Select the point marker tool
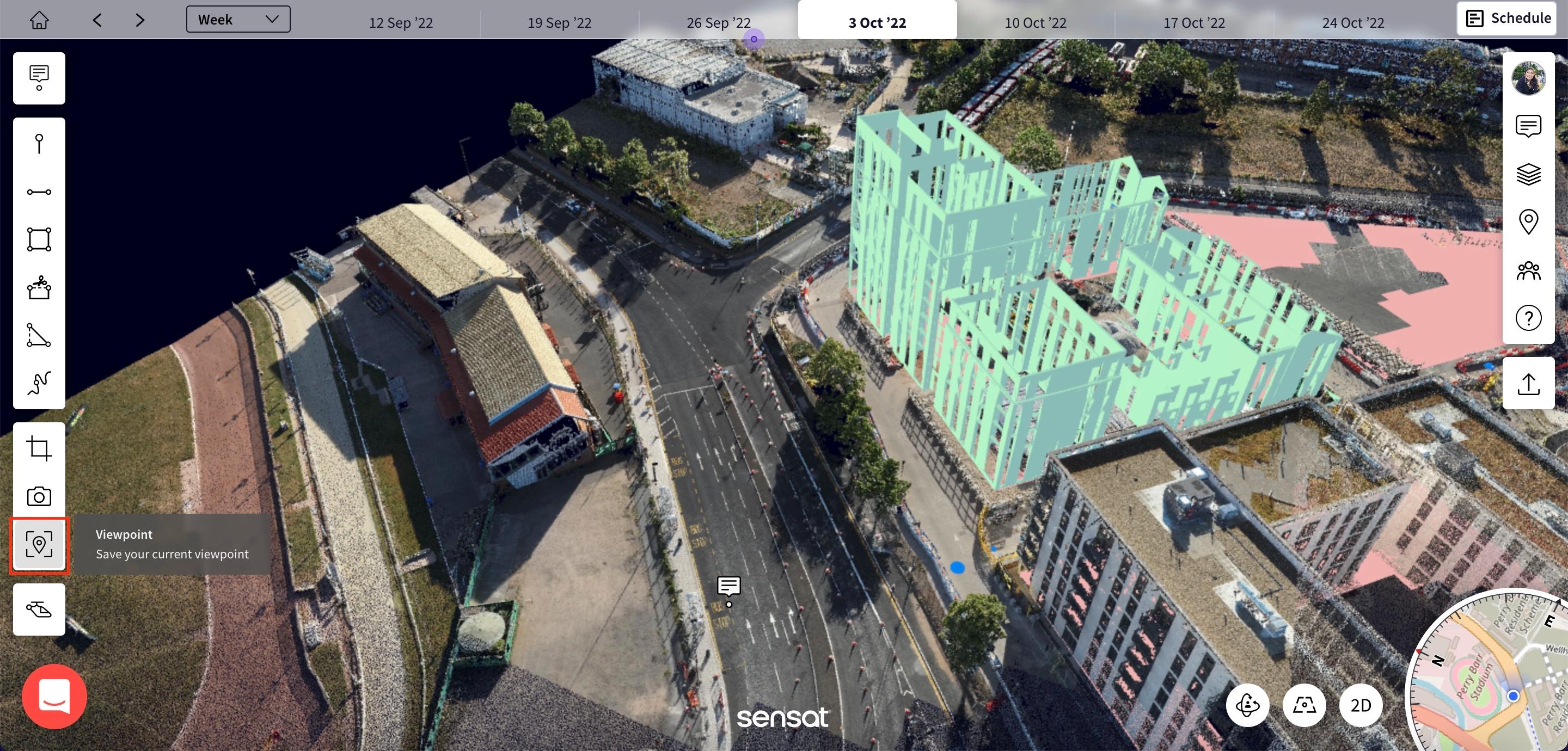This screenshot has height=751, width=1568. coord(39,144)
